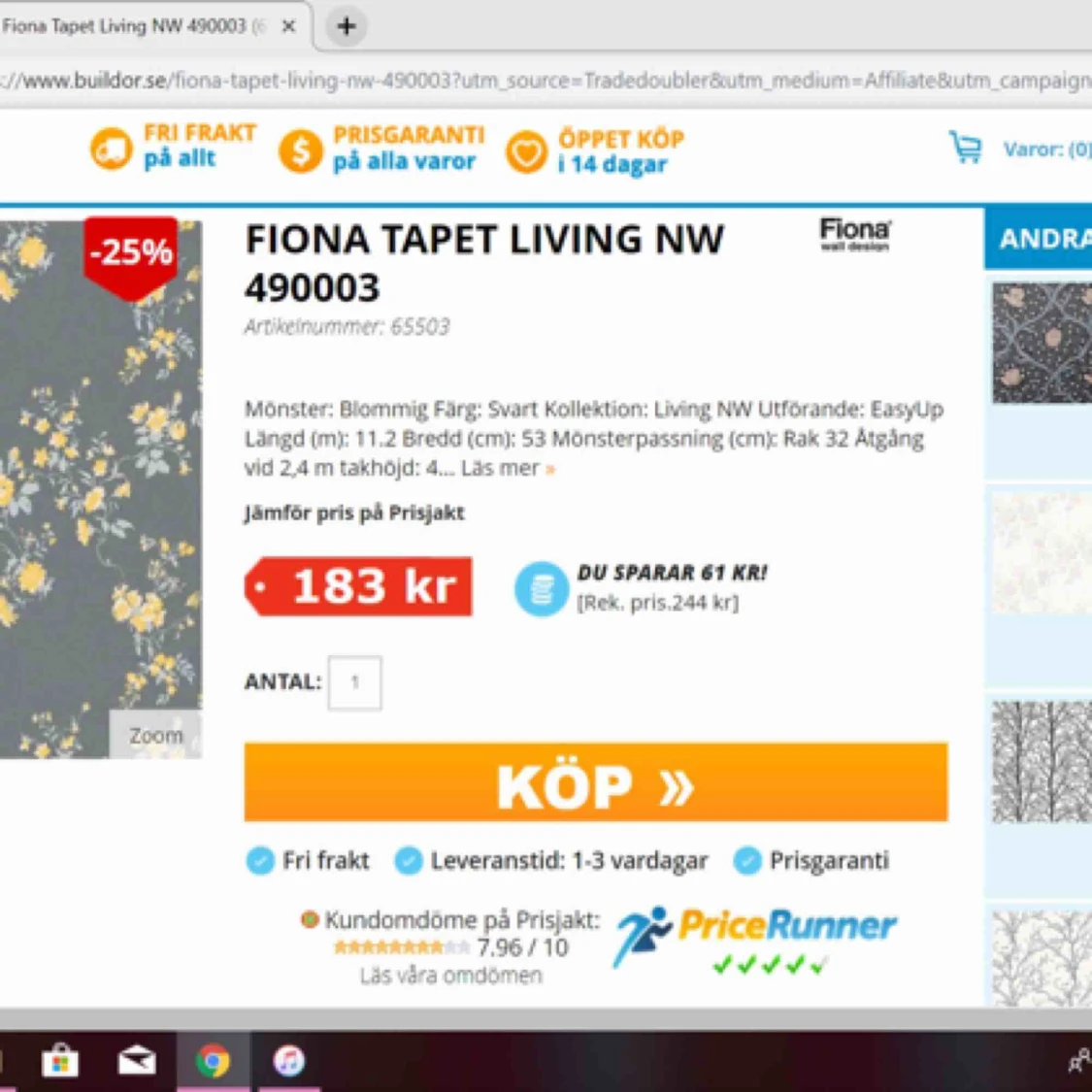The width and height of the screenshot is (1092, 1092).
Task: Click the Öppet köp heart icon
Action: (526, 151)
